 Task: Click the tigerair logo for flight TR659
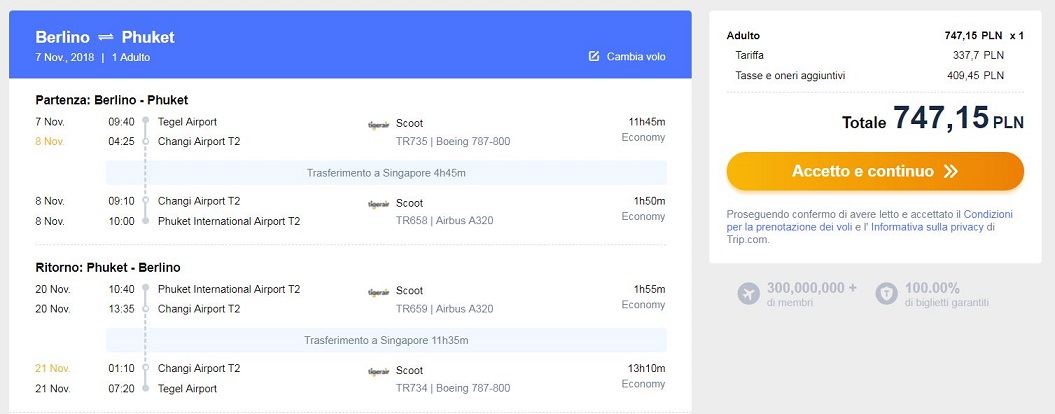(x=379, y=292)
